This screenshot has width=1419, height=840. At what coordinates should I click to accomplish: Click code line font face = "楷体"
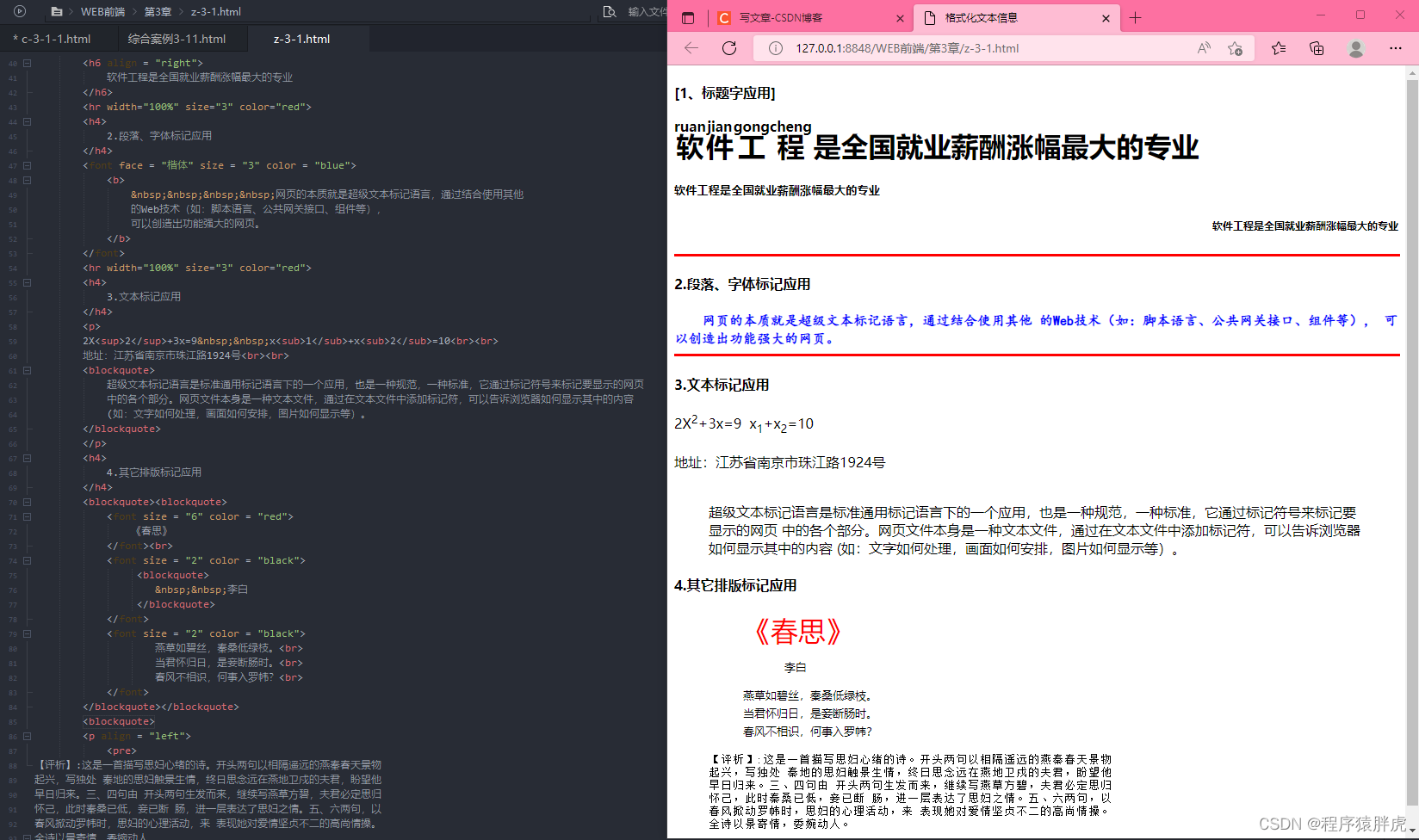[220, 165]
